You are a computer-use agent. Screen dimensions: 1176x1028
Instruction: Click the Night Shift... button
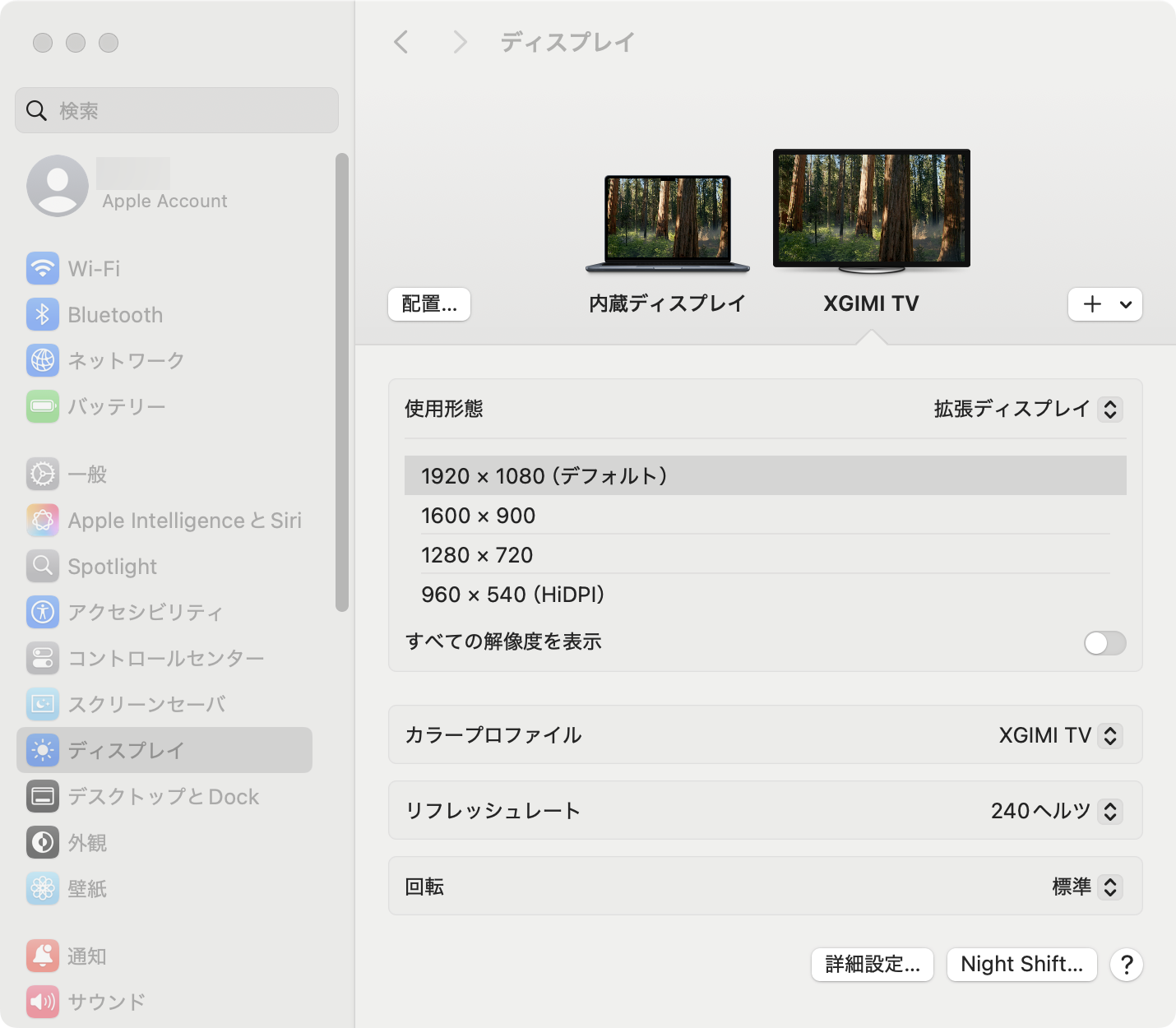point(1021,964)
